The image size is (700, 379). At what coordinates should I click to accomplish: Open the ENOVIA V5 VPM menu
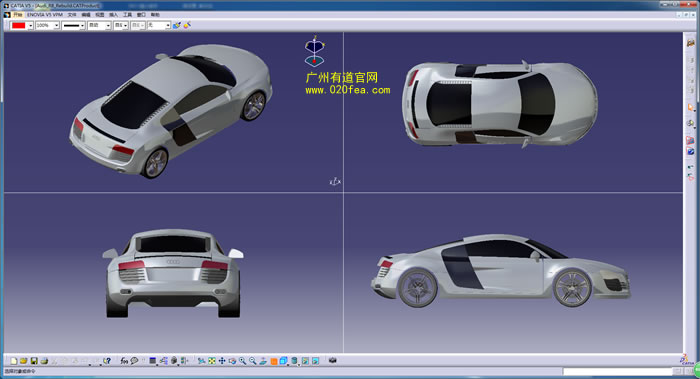point(45,15)
